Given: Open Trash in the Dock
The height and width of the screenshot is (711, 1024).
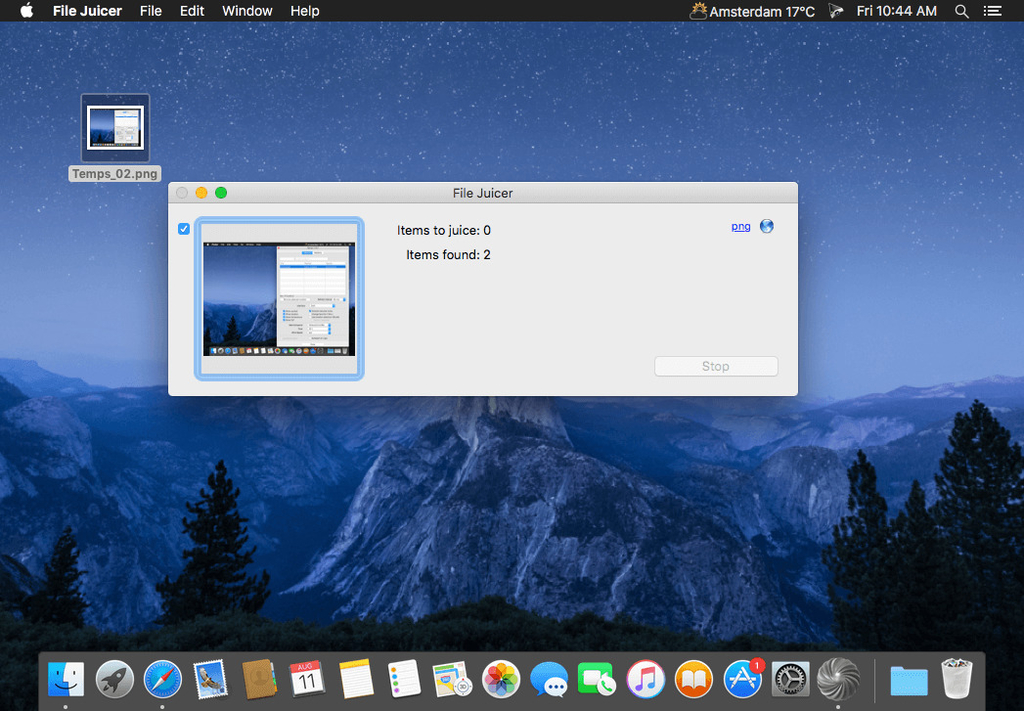Looking at the screenshot, I should [957, 679].
